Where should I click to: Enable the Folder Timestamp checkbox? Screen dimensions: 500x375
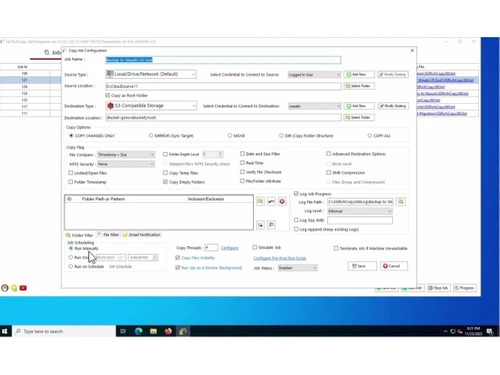pos(71,182)
